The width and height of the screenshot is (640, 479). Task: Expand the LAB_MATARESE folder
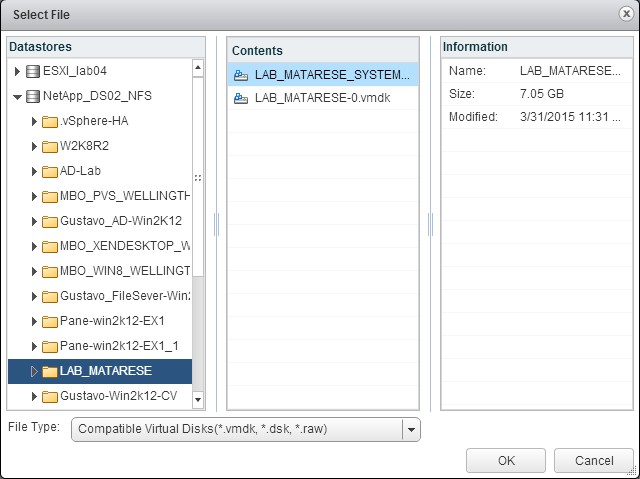pyautogui.click(x=34, y=371)
